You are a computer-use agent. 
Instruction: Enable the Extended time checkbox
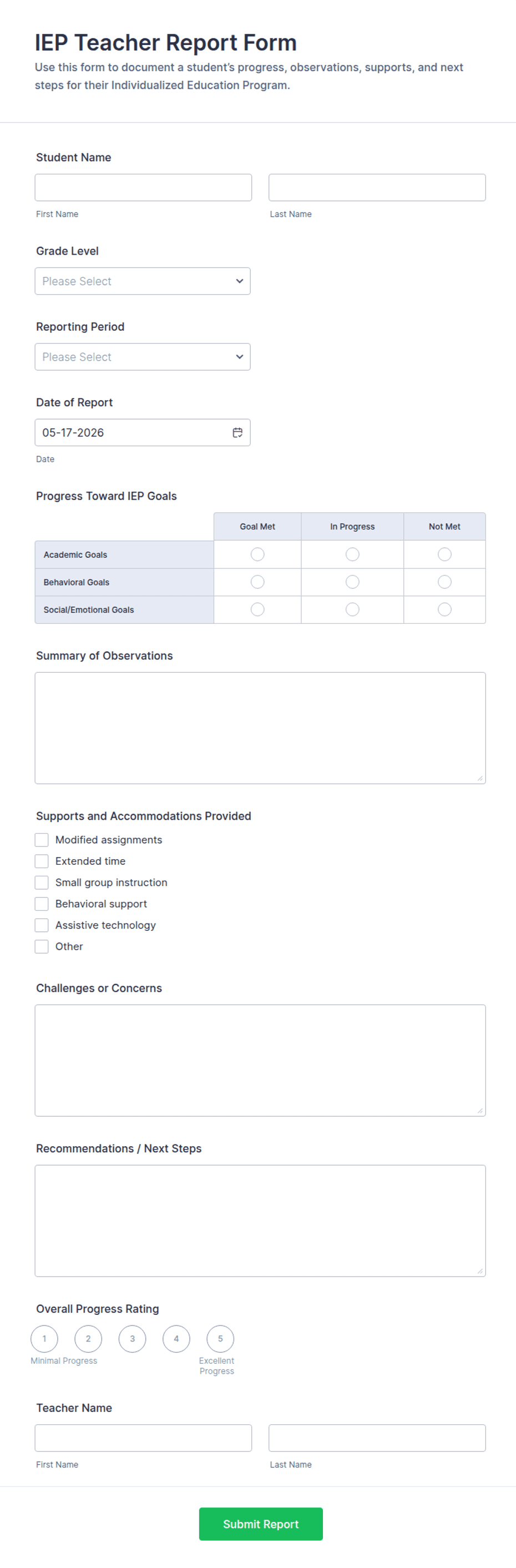coord(42,861)
